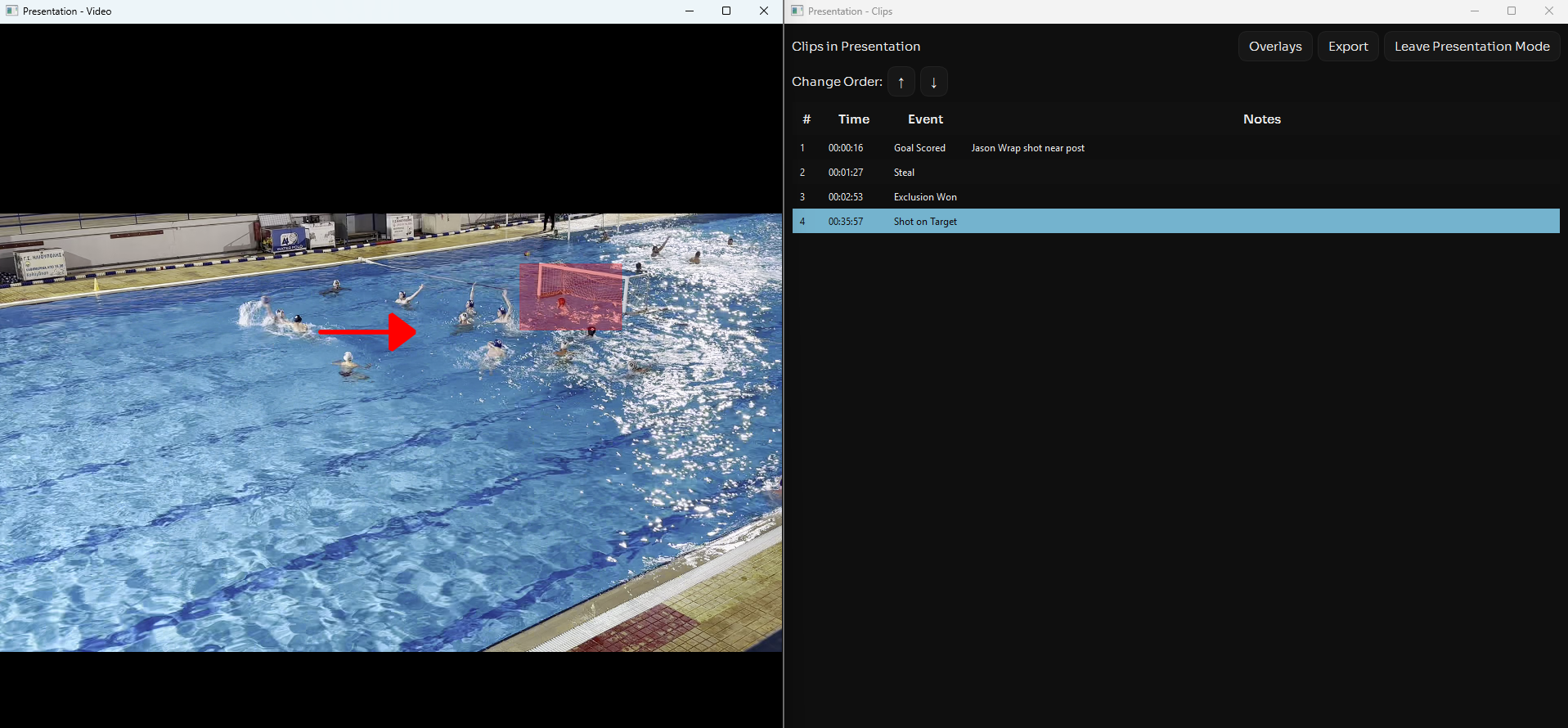Select the Shot on Target clip row
The width and height of the screenshot is (1568, 728).
tap(1175, 222)
